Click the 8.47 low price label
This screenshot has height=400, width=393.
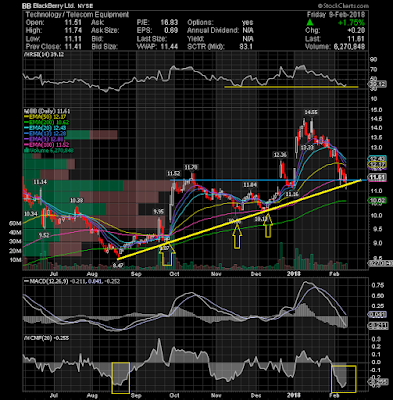[118, 265]
